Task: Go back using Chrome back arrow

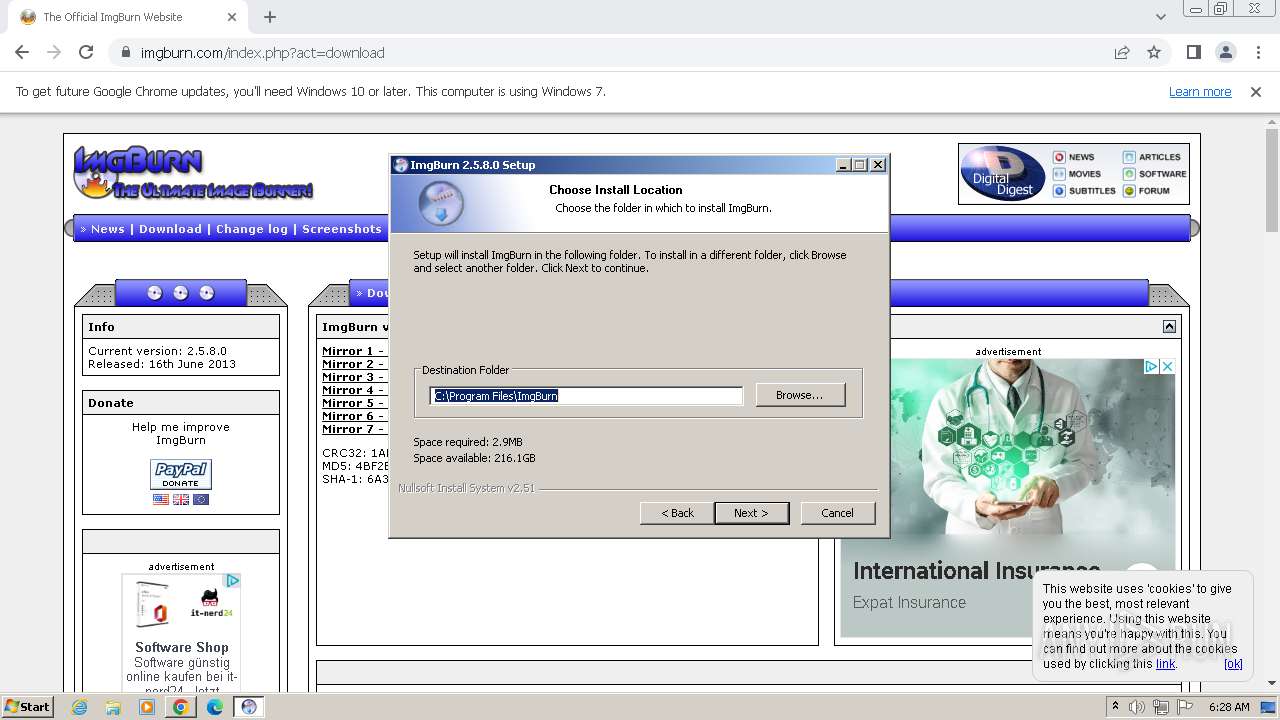Action: click(22, 53)
